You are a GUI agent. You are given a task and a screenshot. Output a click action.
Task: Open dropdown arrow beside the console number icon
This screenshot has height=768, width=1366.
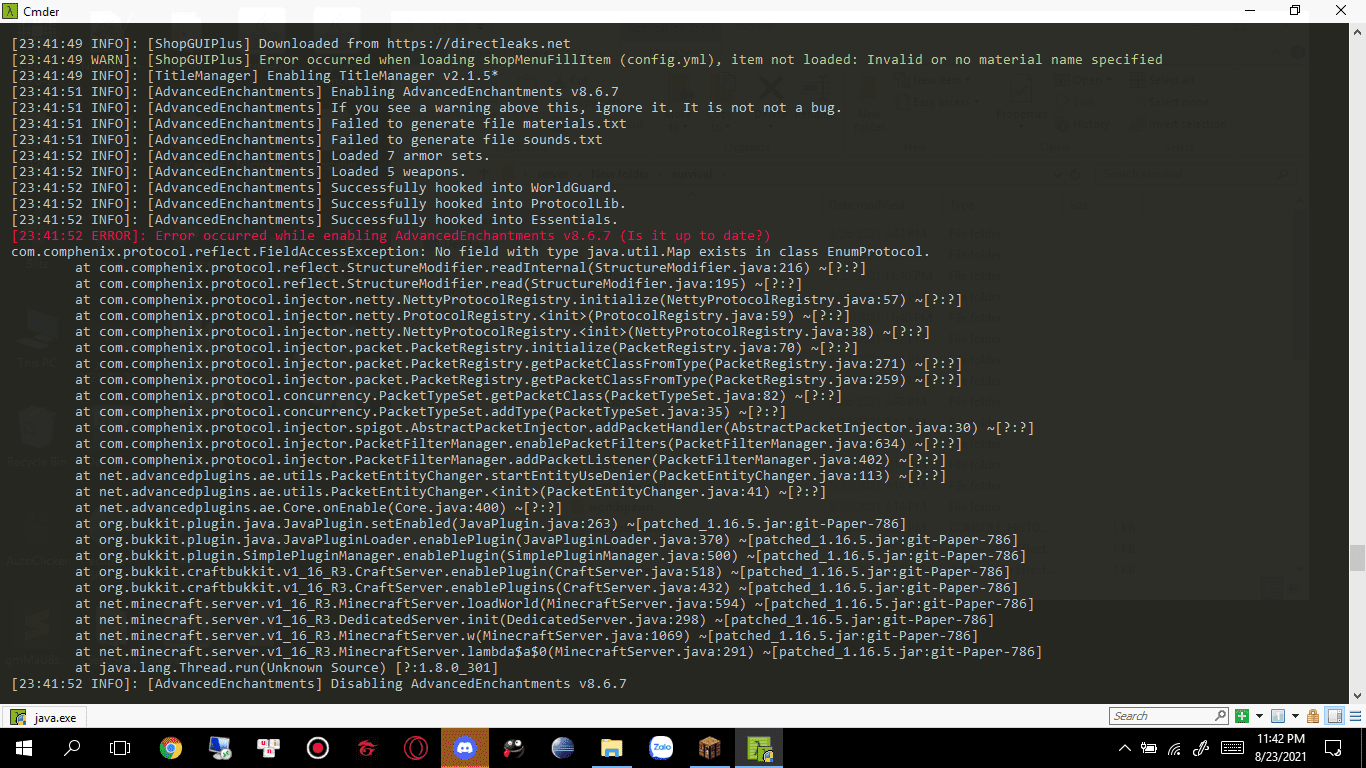(1294, 716)
